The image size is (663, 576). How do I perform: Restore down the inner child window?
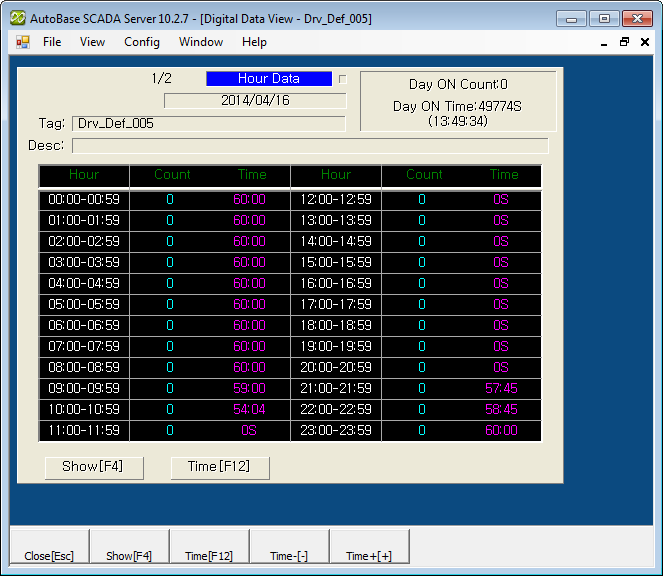point(624,42)
